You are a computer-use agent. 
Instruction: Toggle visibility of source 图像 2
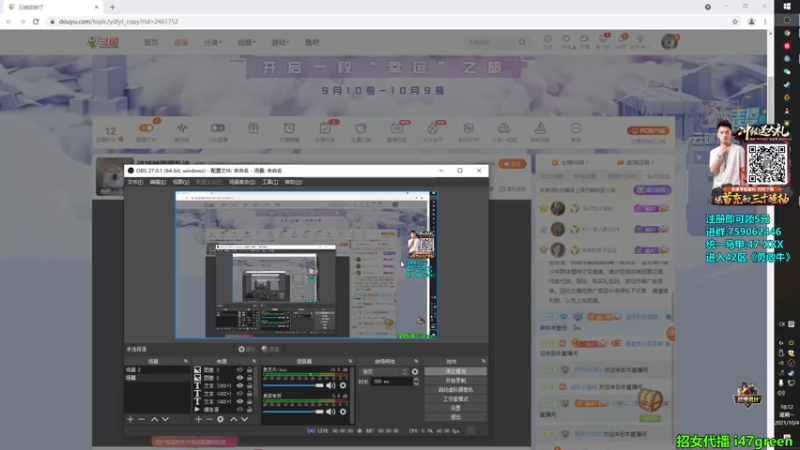tap(240, 378)
